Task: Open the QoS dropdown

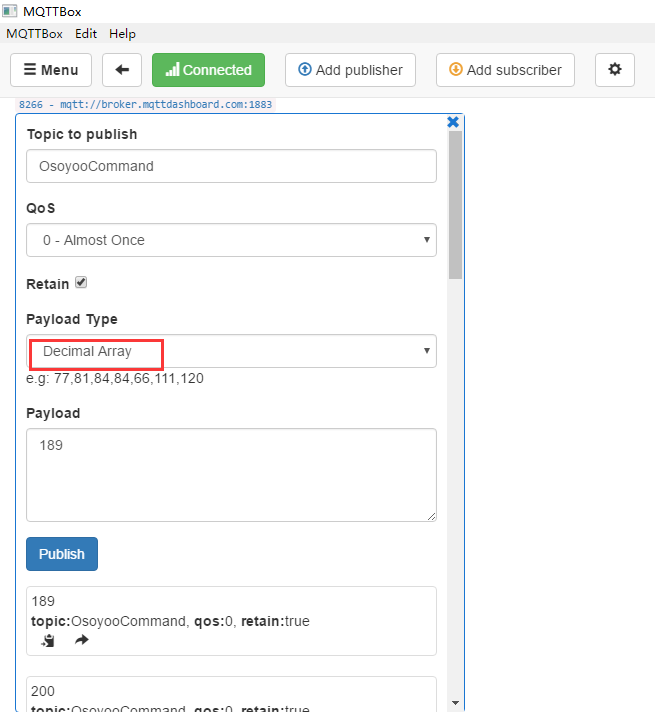Action: [231, 240]
